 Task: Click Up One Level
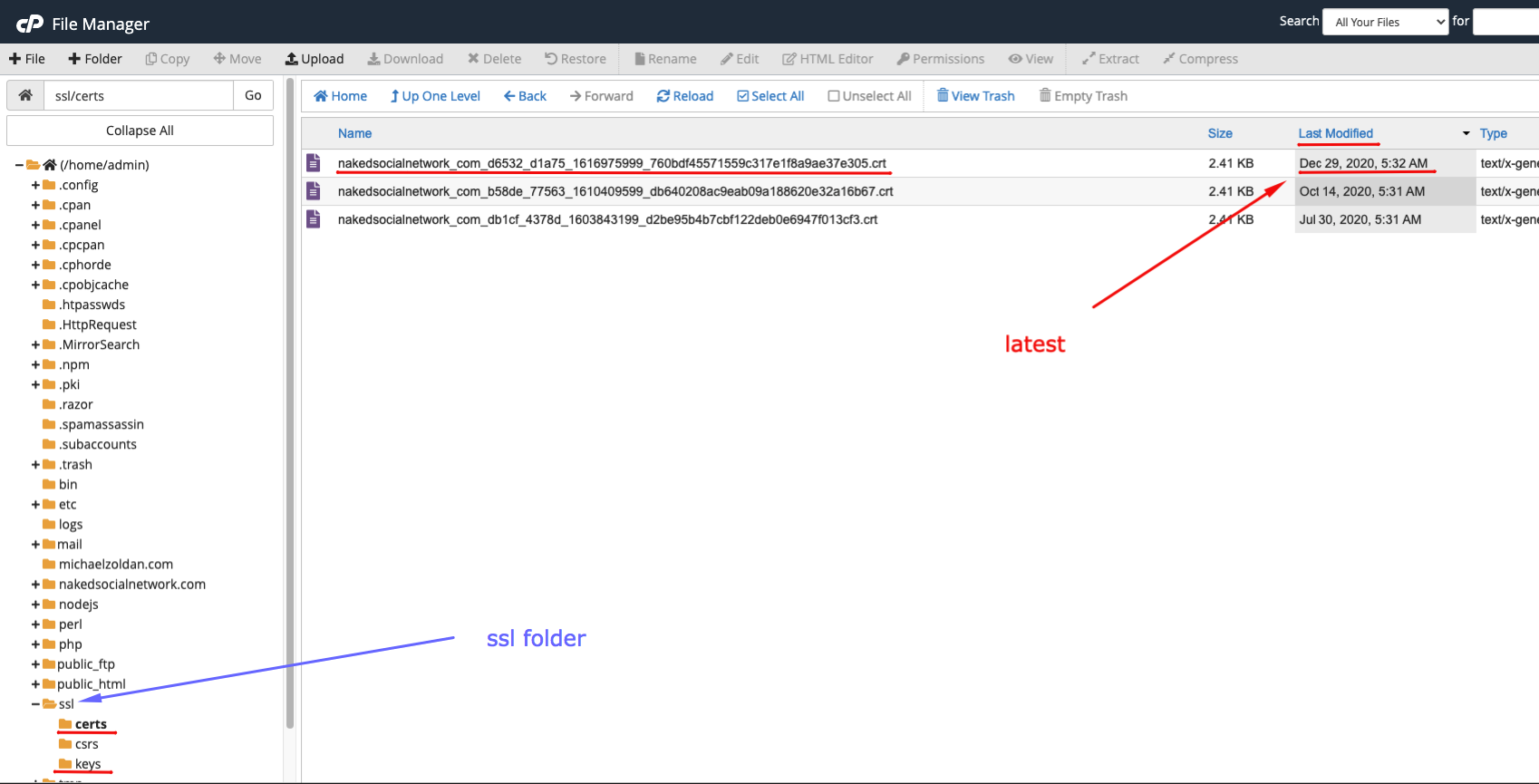coord(435,96)
